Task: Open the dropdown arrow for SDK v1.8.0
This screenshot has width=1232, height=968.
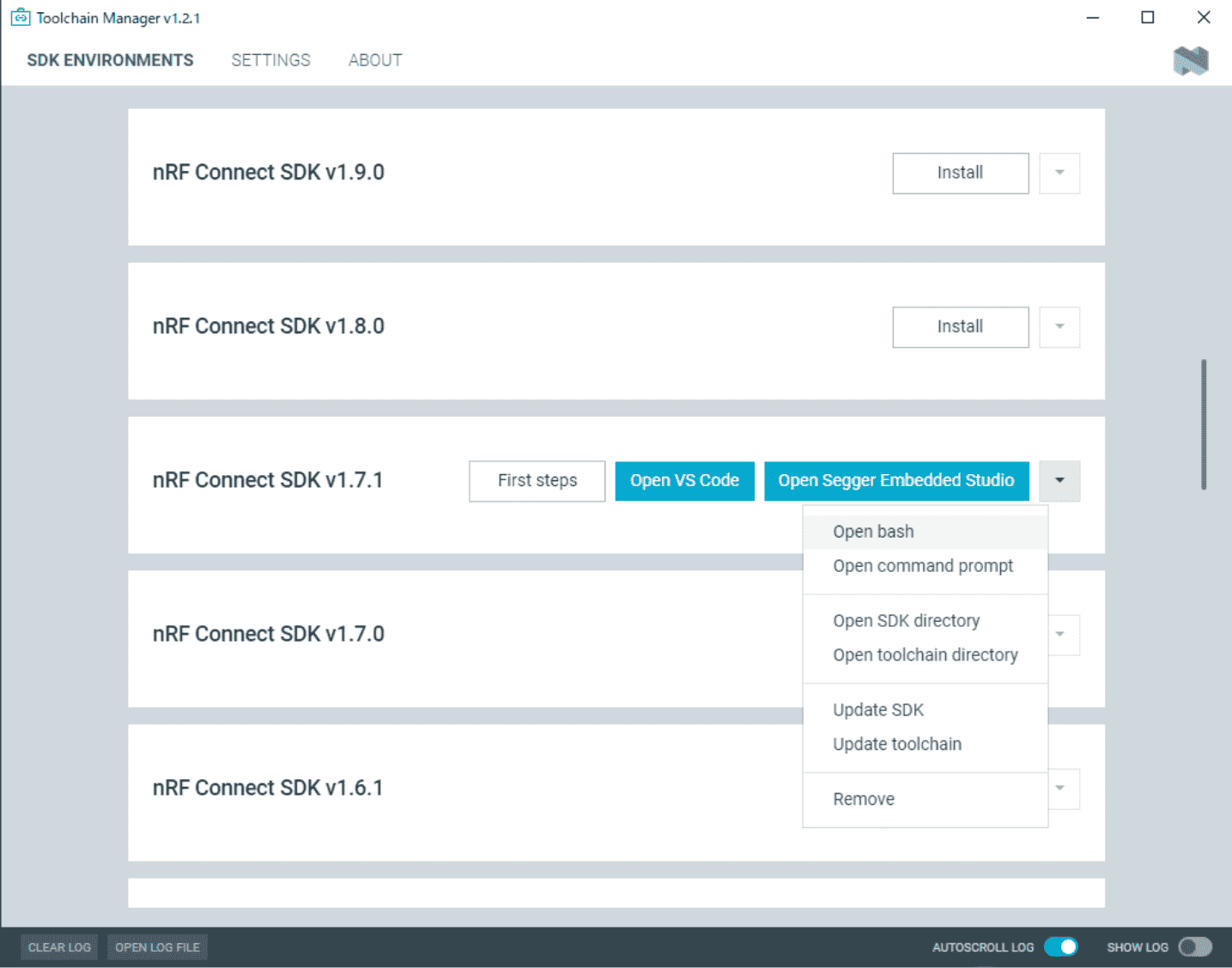Action: (x=1059, y=327)
